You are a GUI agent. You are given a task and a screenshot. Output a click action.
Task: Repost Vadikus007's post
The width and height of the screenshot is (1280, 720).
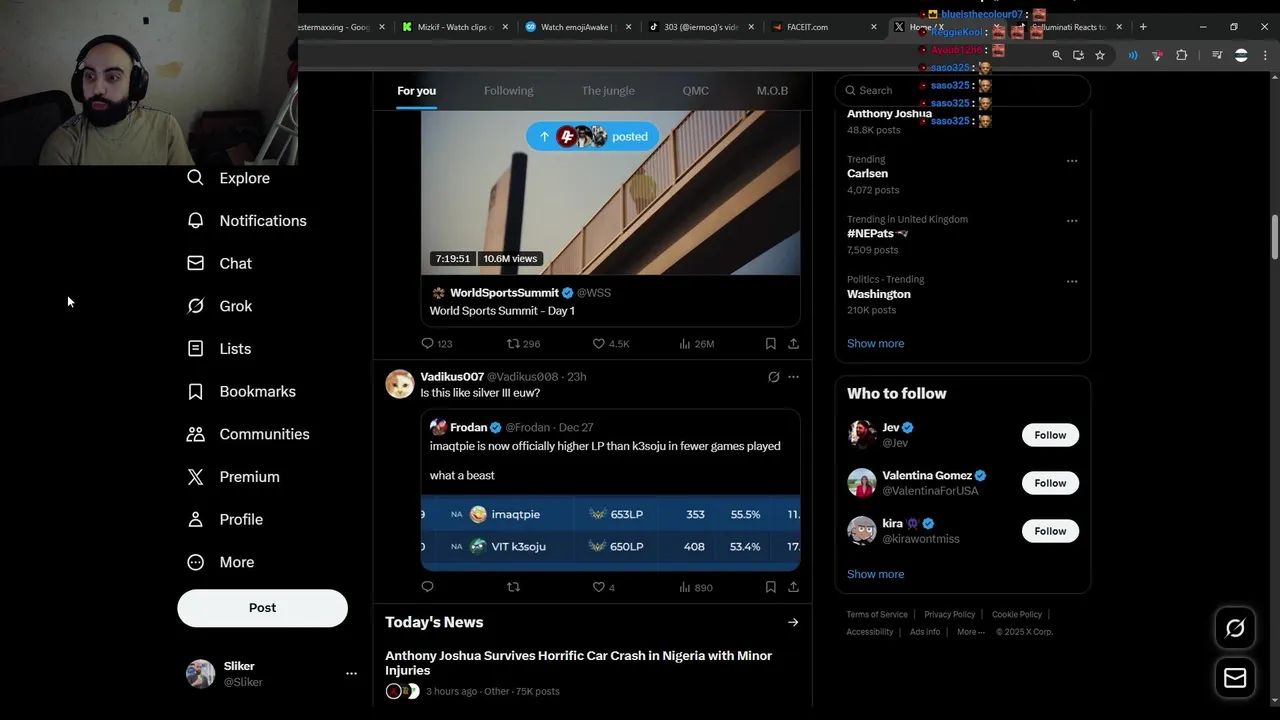click(513, 587)
